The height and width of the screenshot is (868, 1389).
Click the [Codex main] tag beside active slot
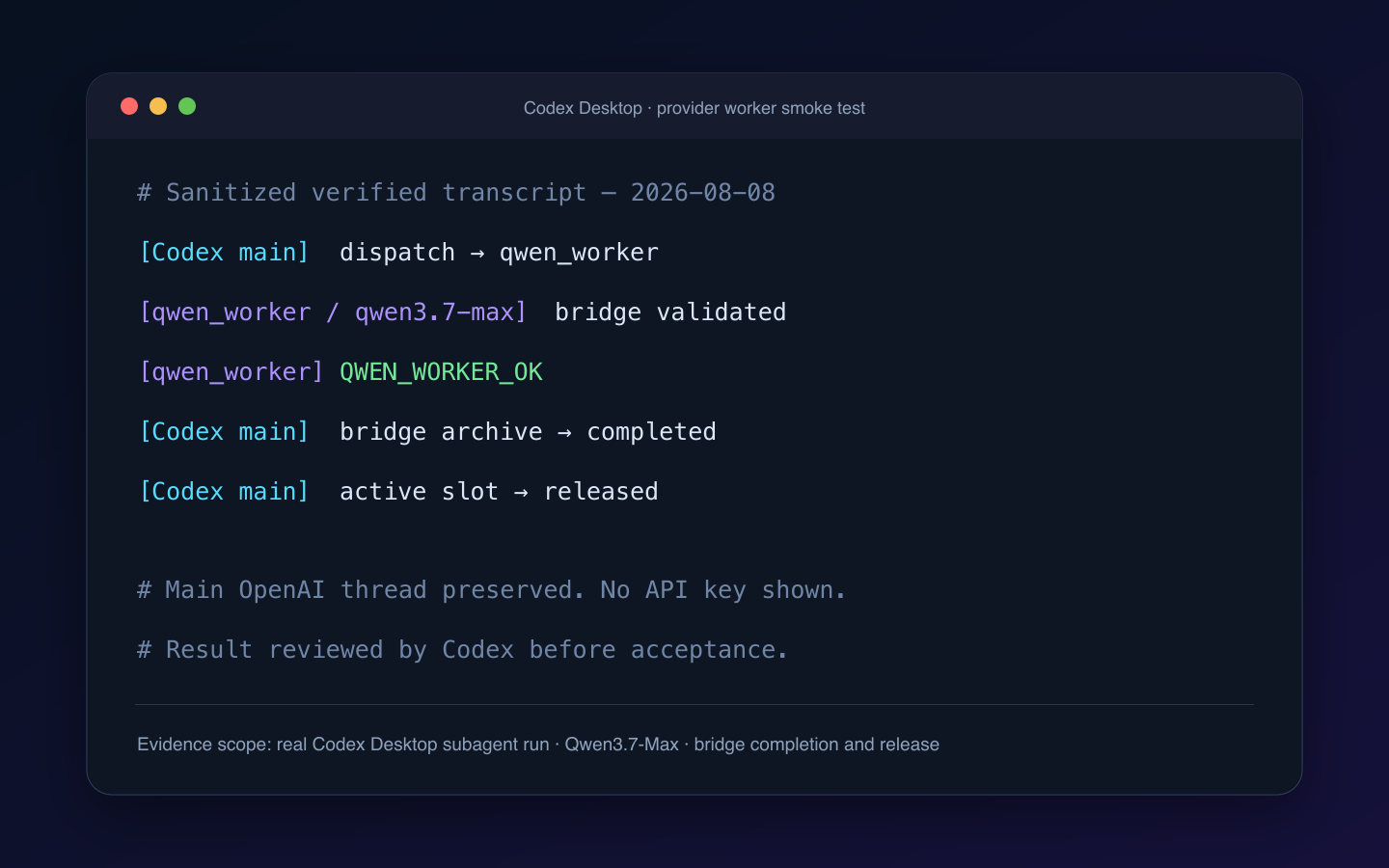point(224,492)
